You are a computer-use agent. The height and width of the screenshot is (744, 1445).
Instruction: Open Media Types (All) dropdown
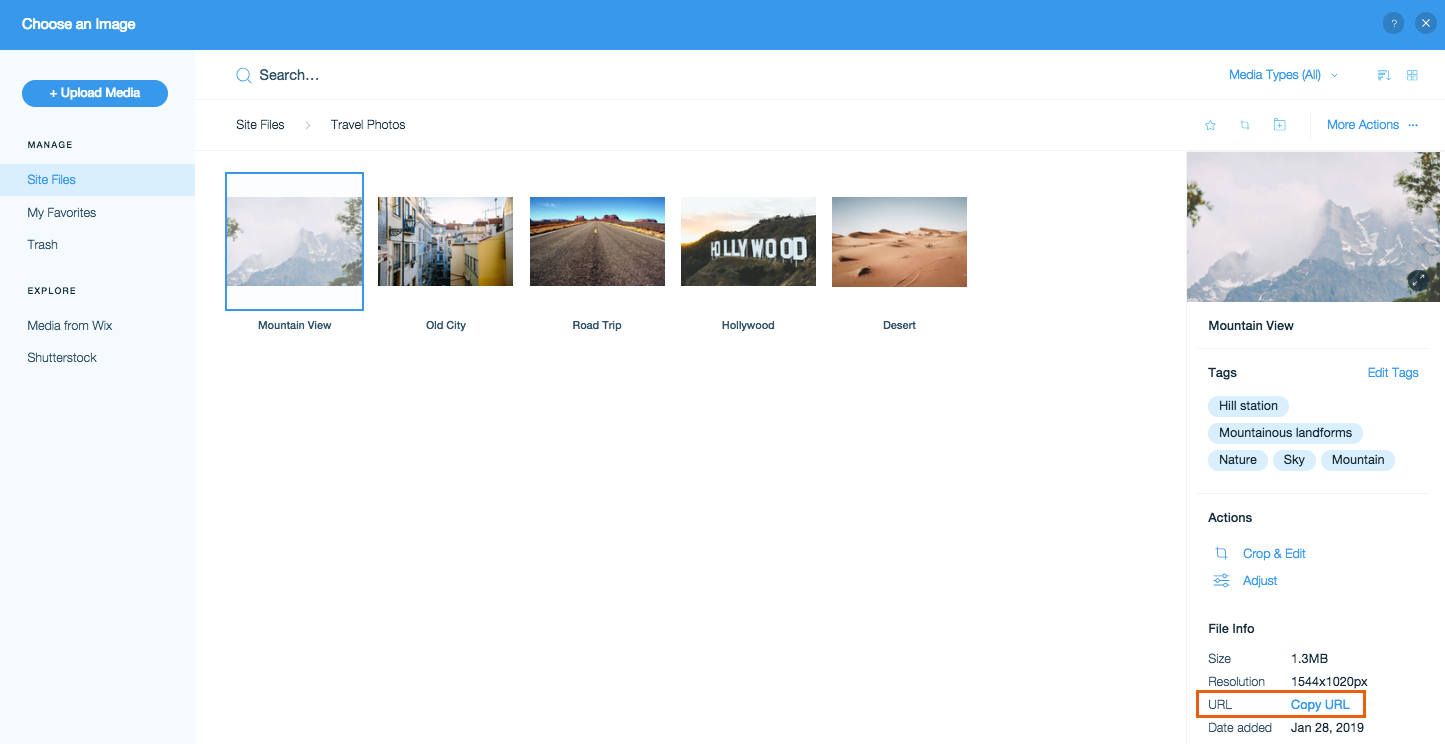point(1283,75)
